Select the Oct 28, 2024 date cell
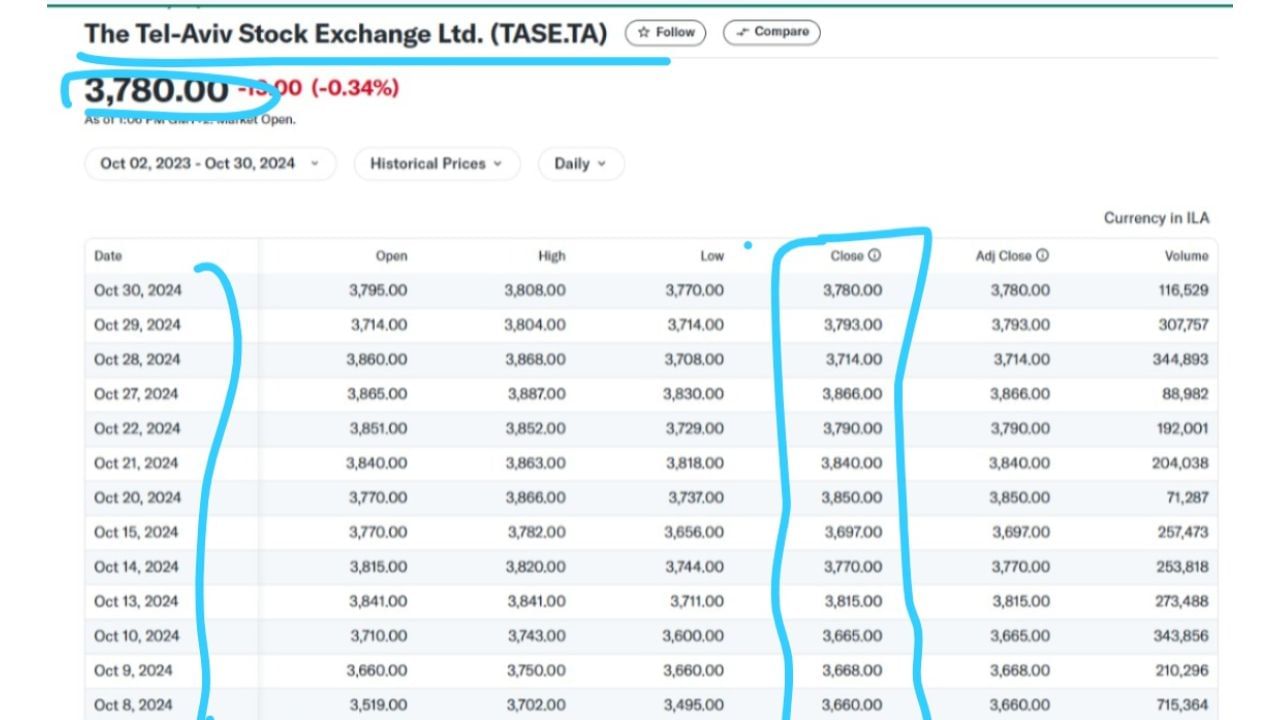 pyautogui.click(x=137, y=360)
